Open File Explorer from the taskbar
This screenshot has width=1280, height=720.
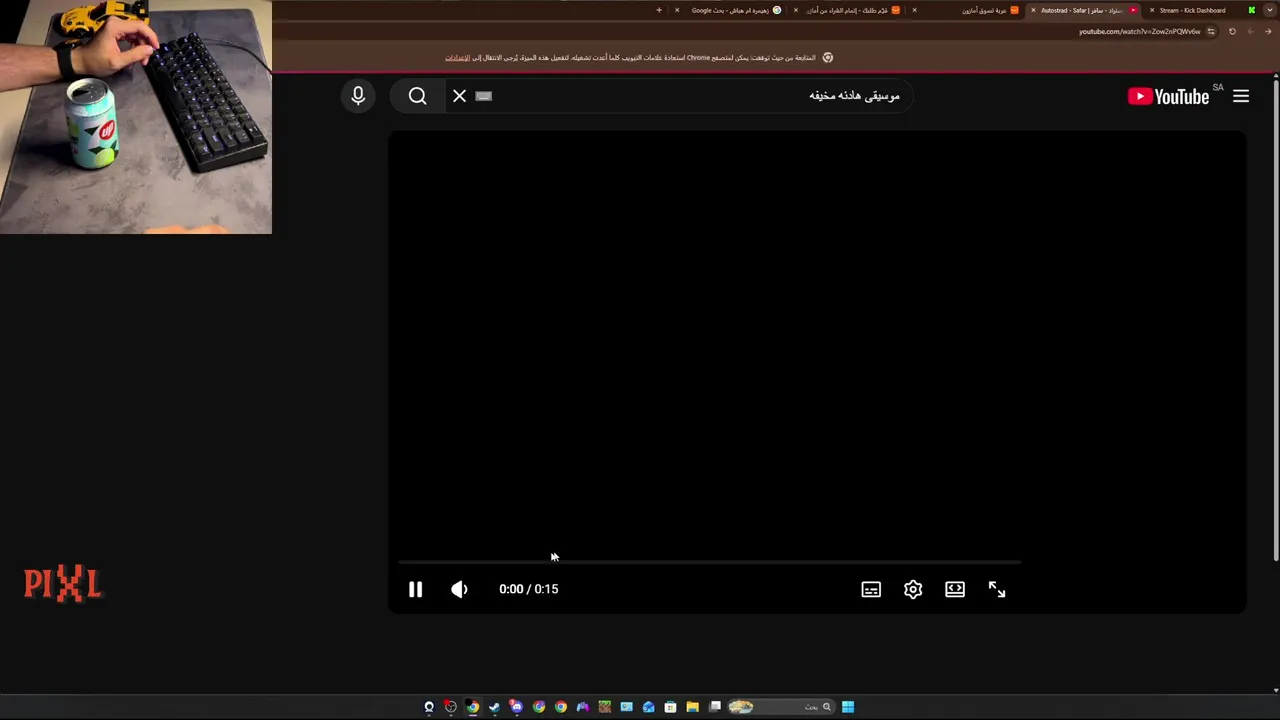(x=692, y=707)
